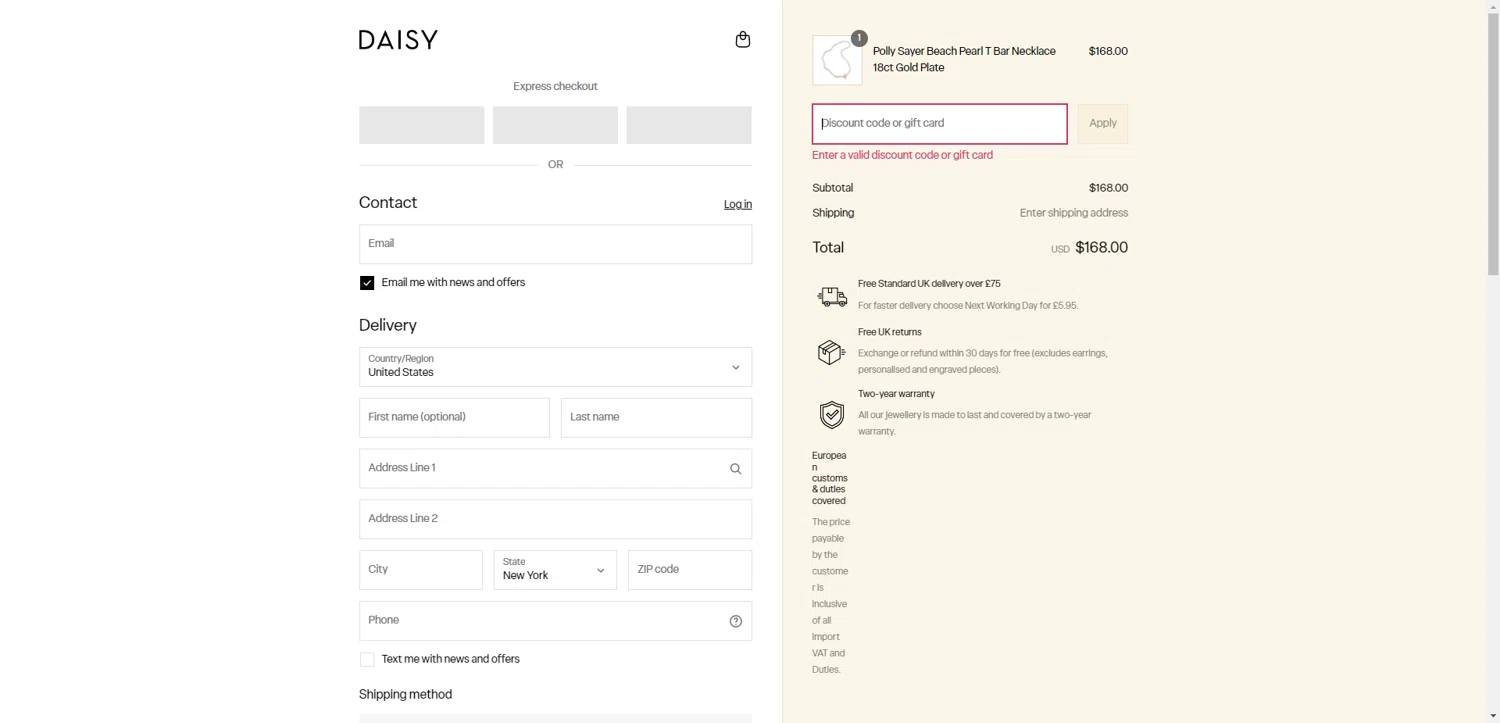Click the discount code or gift card field

pyautogui.click(x=939, y=124)
